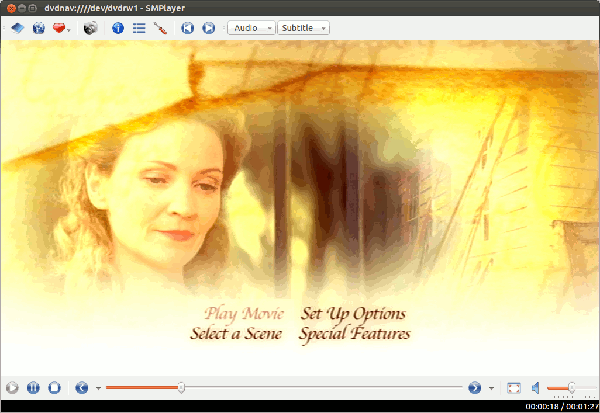Expand rewind options dropdown arrow
This screenshot has width=600, height=413.
(98, 388)
